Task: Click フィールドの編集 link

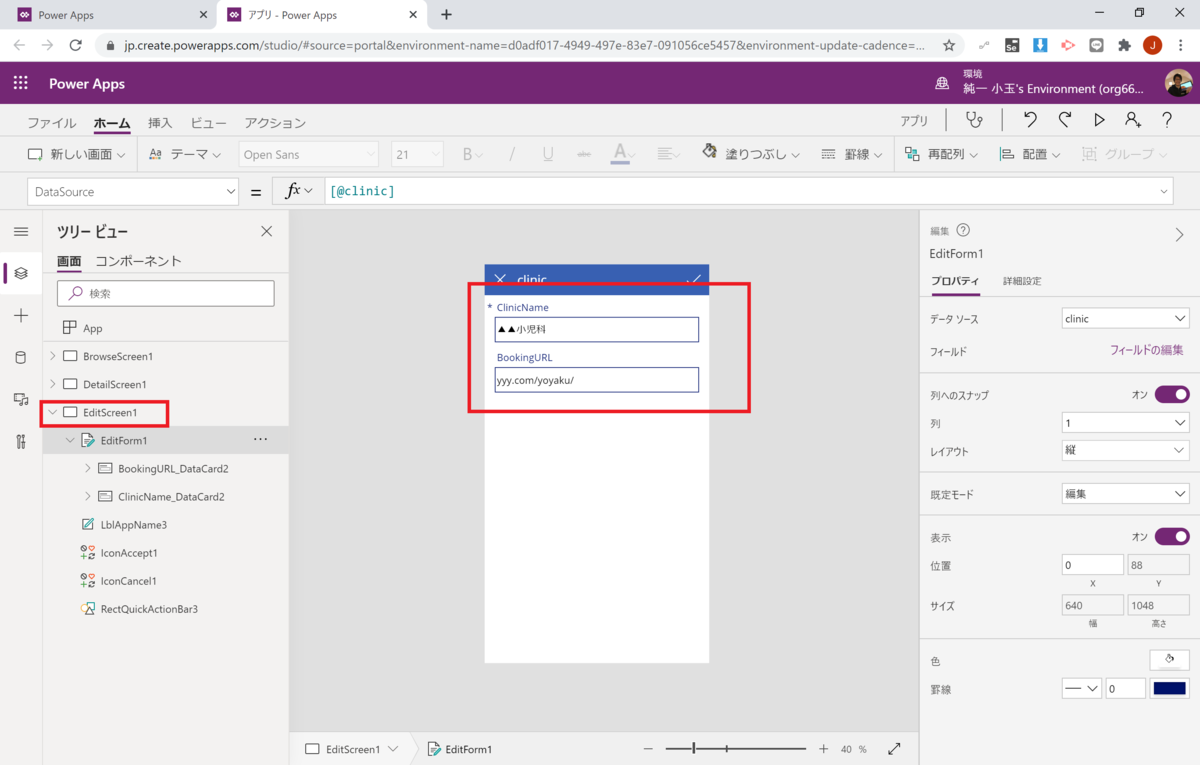Action: coord(1147,350)
